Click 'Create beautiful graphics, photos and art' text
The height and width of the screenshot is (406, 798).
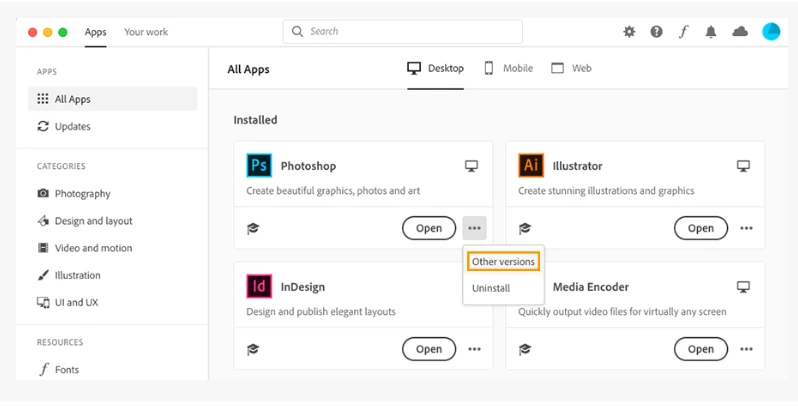333,191
